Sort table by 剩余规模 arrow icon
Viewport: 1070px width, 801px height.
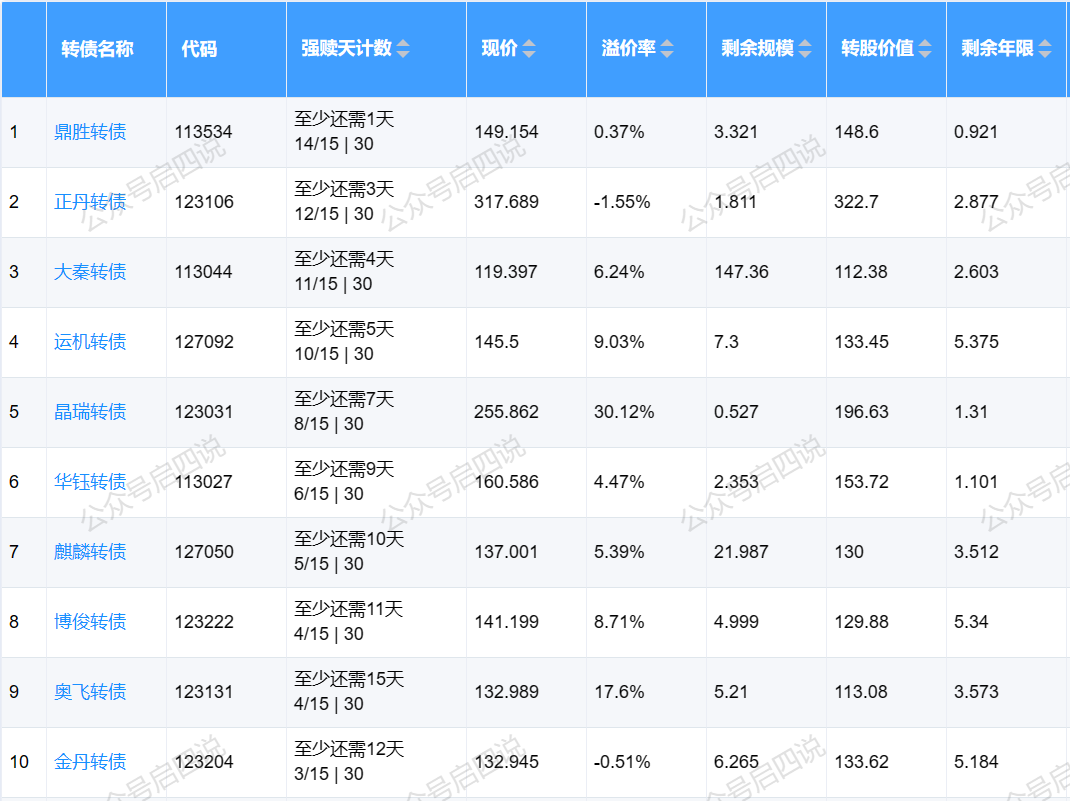tap(804, 49)
